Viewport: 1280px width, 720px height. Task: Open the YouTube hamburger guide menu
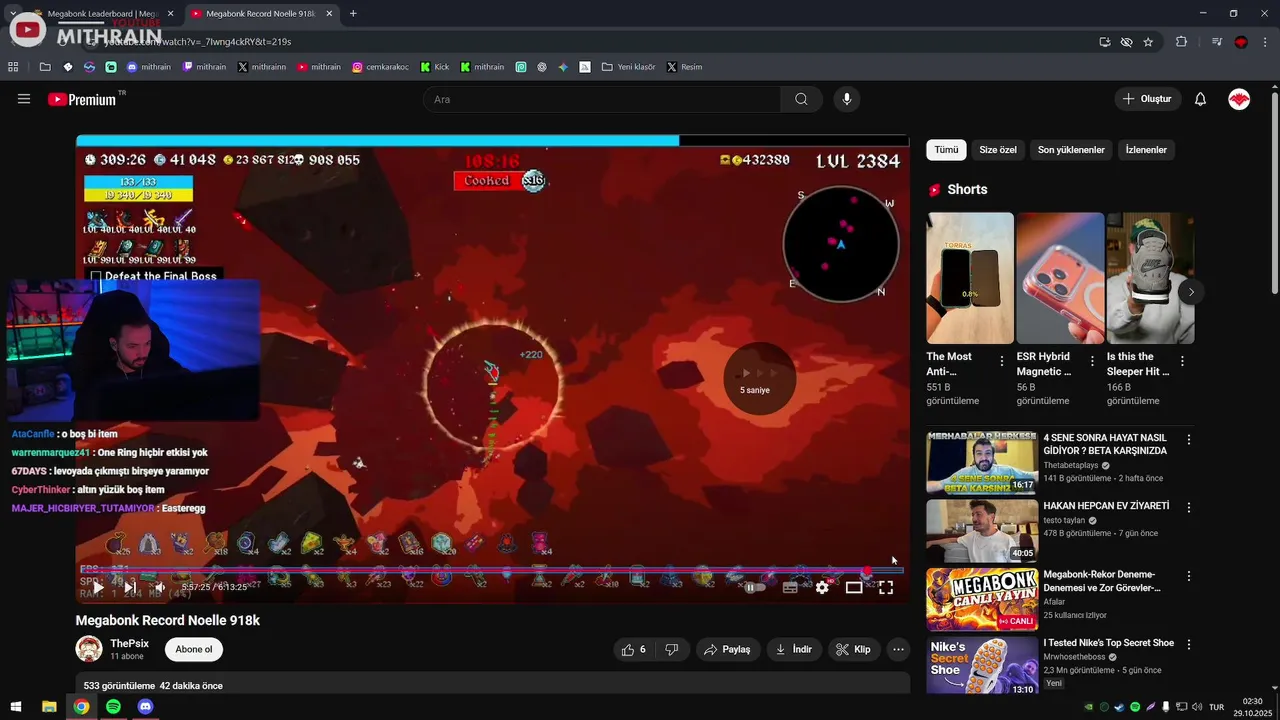(x=24, y=99)
